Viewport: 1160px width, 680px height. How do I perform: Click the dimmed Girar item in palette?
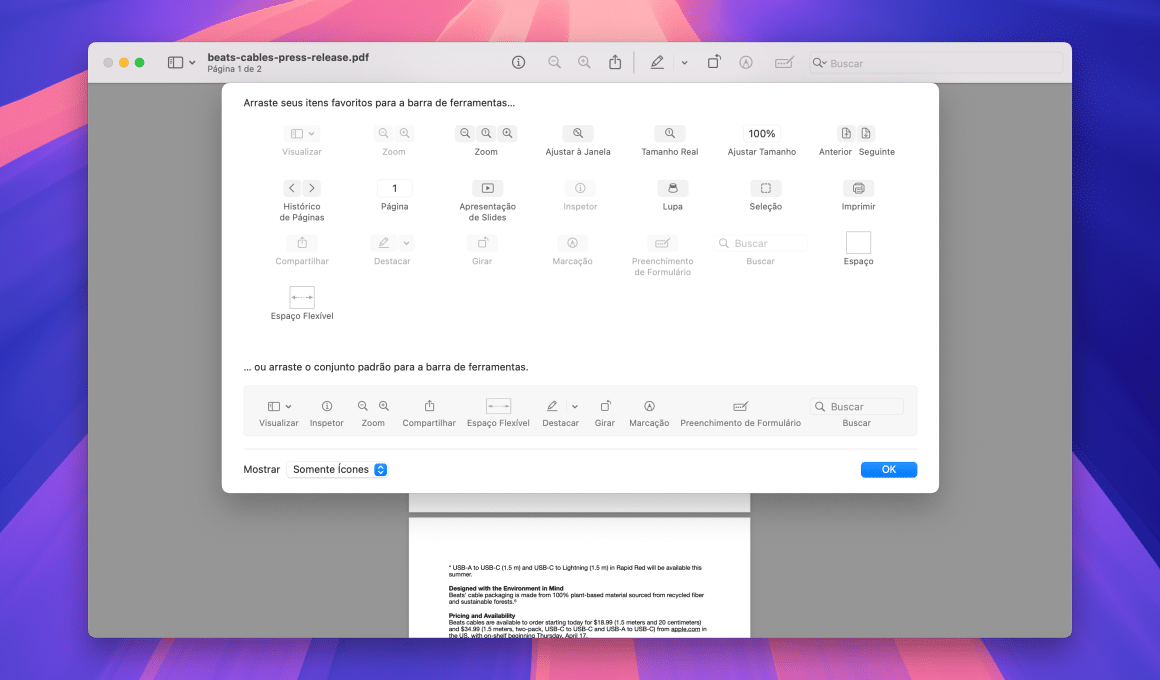[482, 243]
